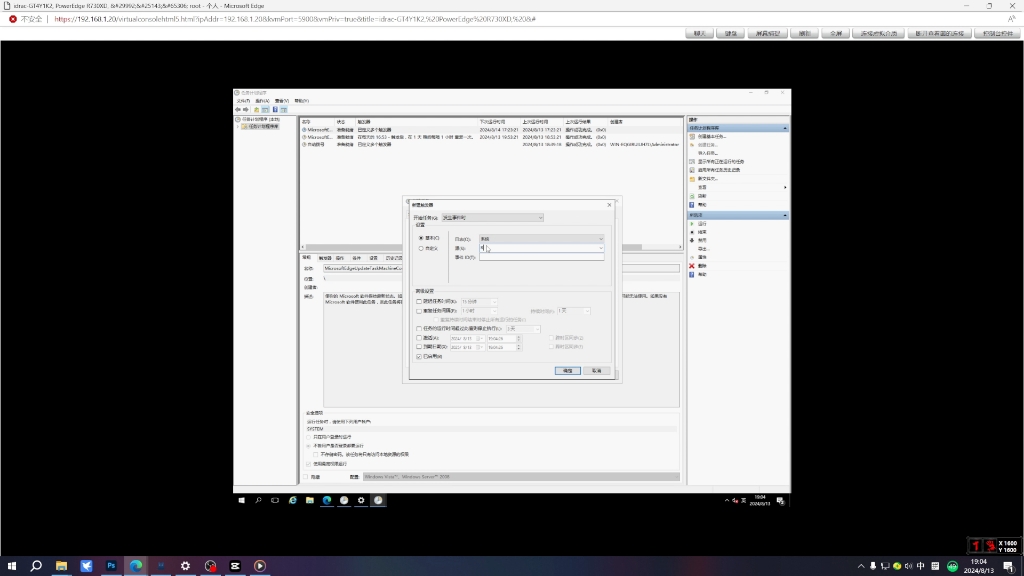The image size is (1024, 576).
Task: Open Photoshop from the host taskbar
Action: [x=111, y=566]
